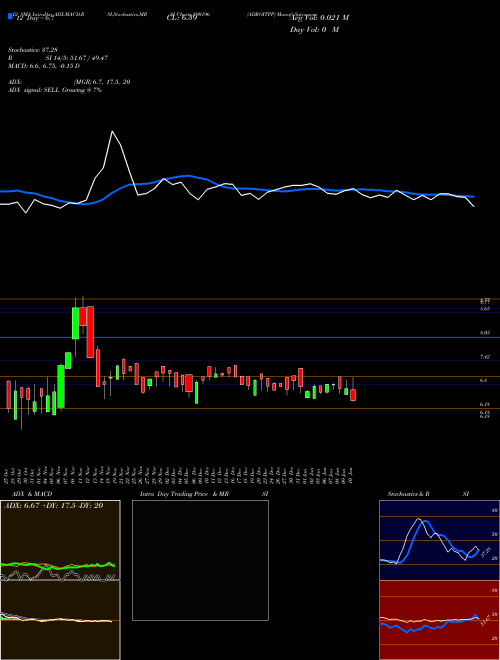
Task: Click the blue SMA legend square
Action: (x=10, y=16)
